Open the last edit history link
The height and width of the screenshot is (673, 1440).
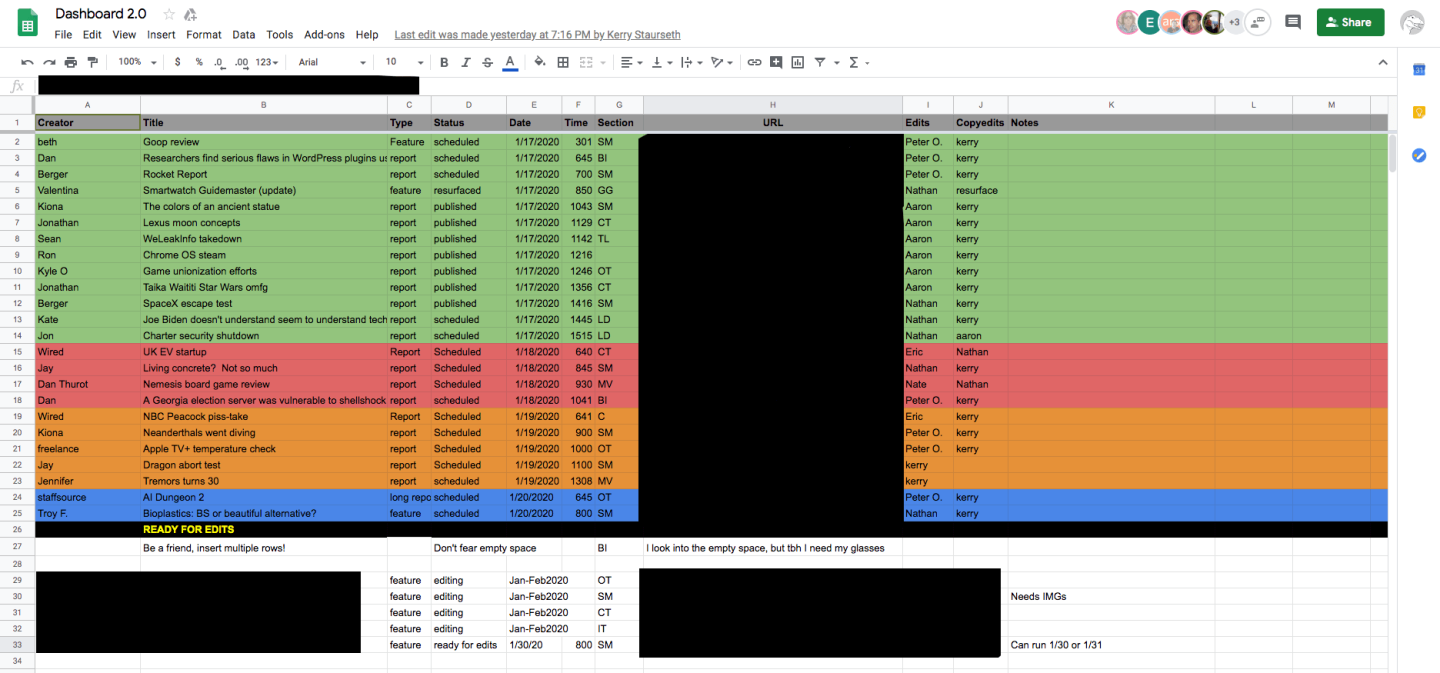(x=537, y=34)
